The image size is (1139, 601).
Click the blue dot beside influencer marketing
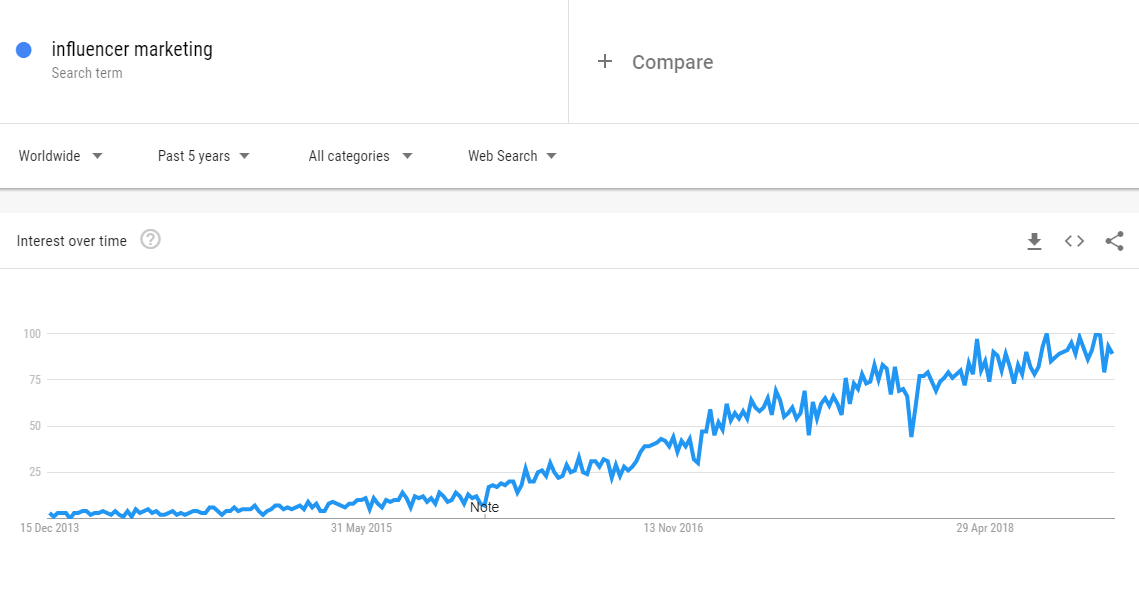pos(23,49)
